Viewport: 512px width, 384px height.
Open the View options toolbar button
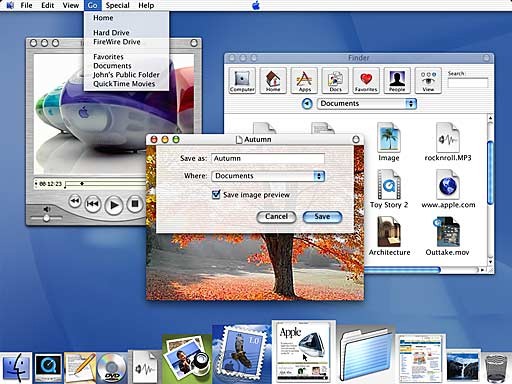click(428, 80)
